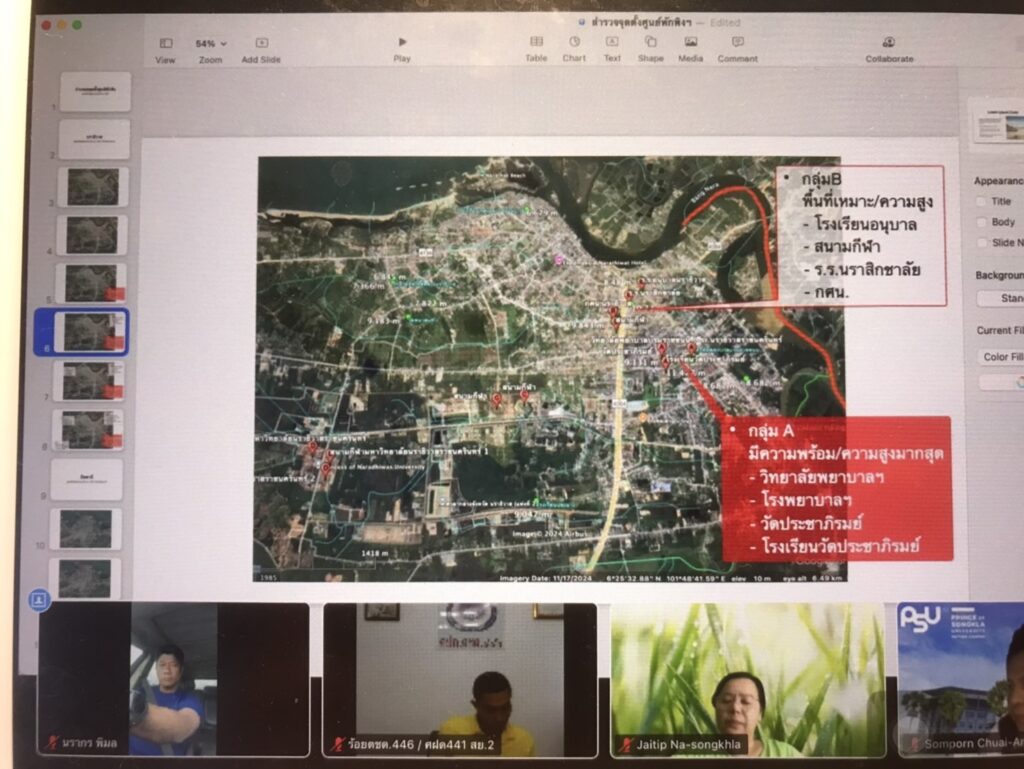Select slide 2 thumbnail
Screen dimensions: 1024x769
pyautogui.click(x=94, y=139)
